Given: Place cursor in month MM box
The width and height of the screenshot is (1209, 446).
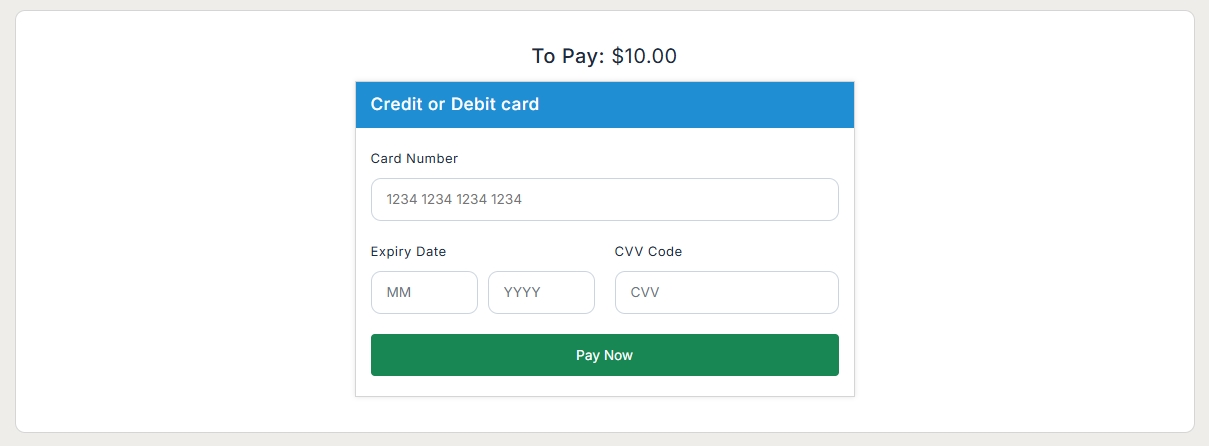Looking at the screenshot, I should [424, 292].
